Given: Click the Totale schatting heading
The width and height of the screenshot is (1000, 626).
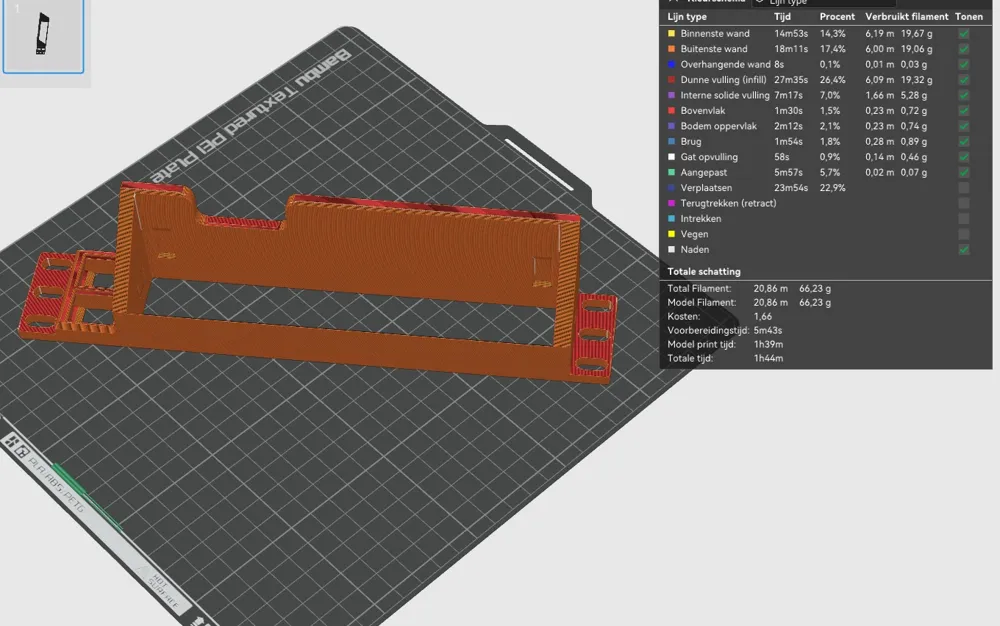Looking at the screenshot, I should point(703,272).
